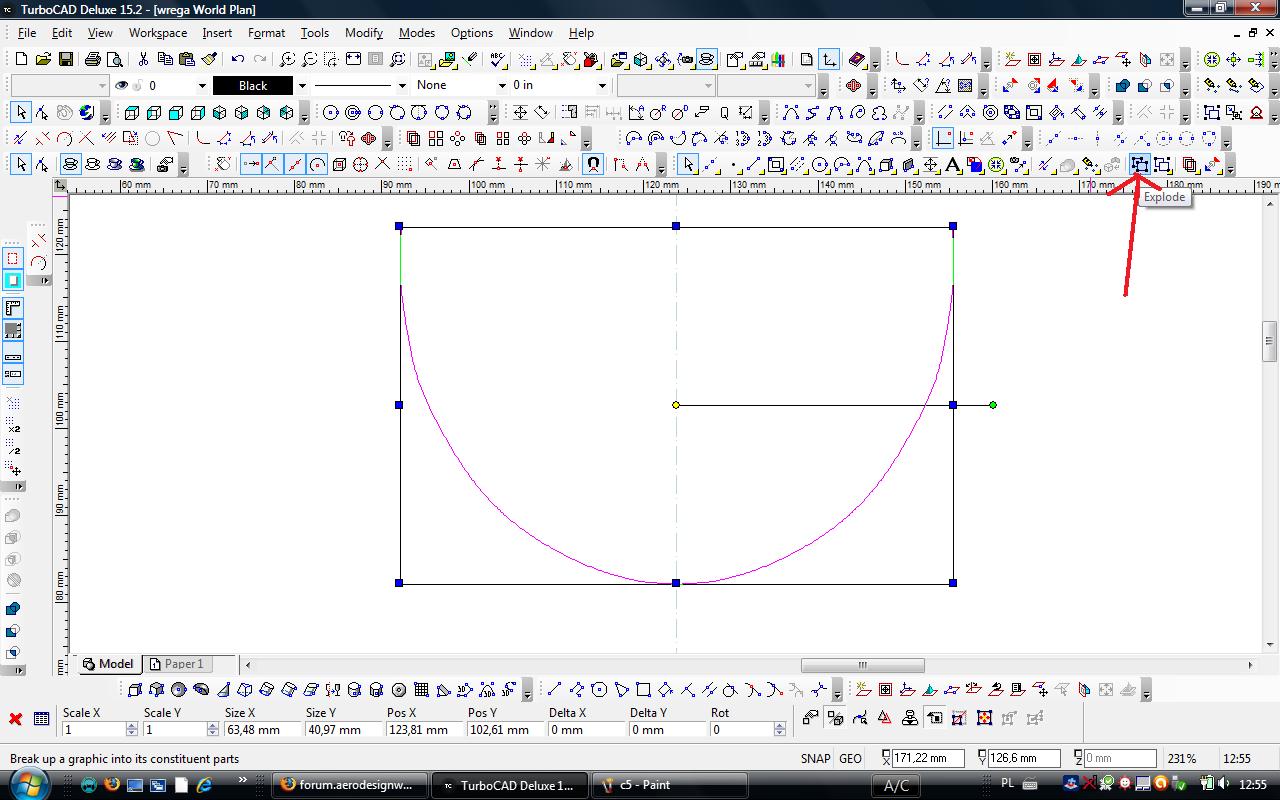Click the Cut scissors icon
This screenshot has height=800, width=1280.
click(x=143, y=60)
